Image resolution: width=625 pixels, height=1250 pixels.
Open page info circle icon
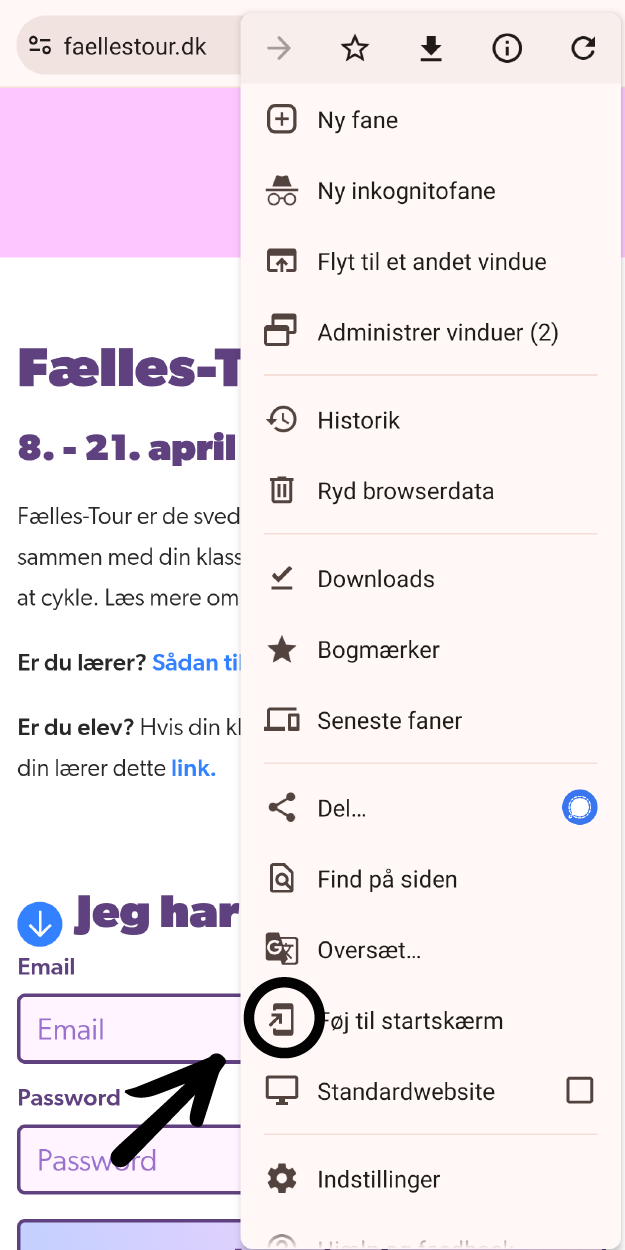point(507,48)
